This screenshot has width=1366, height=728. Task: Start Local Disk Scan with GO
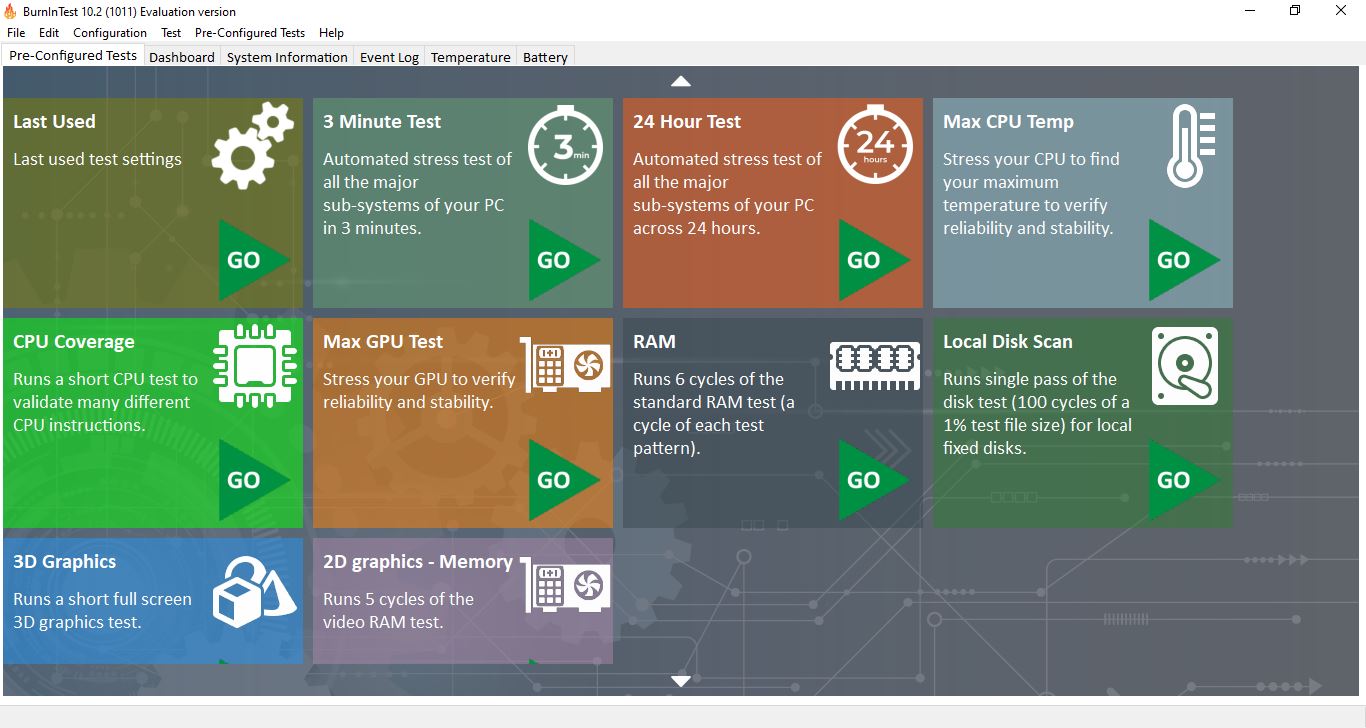tap(1183, 480)
